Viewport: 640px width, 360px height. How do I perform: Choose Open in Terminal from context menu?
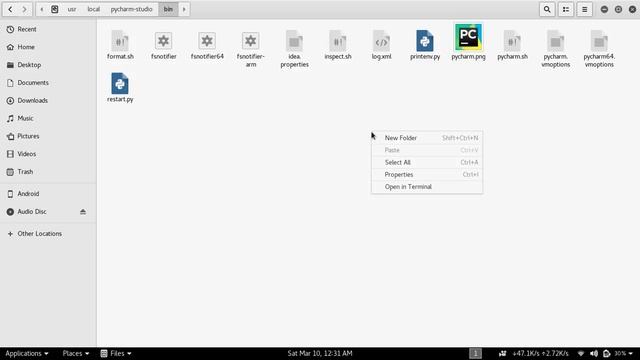[x=427, y=187]
